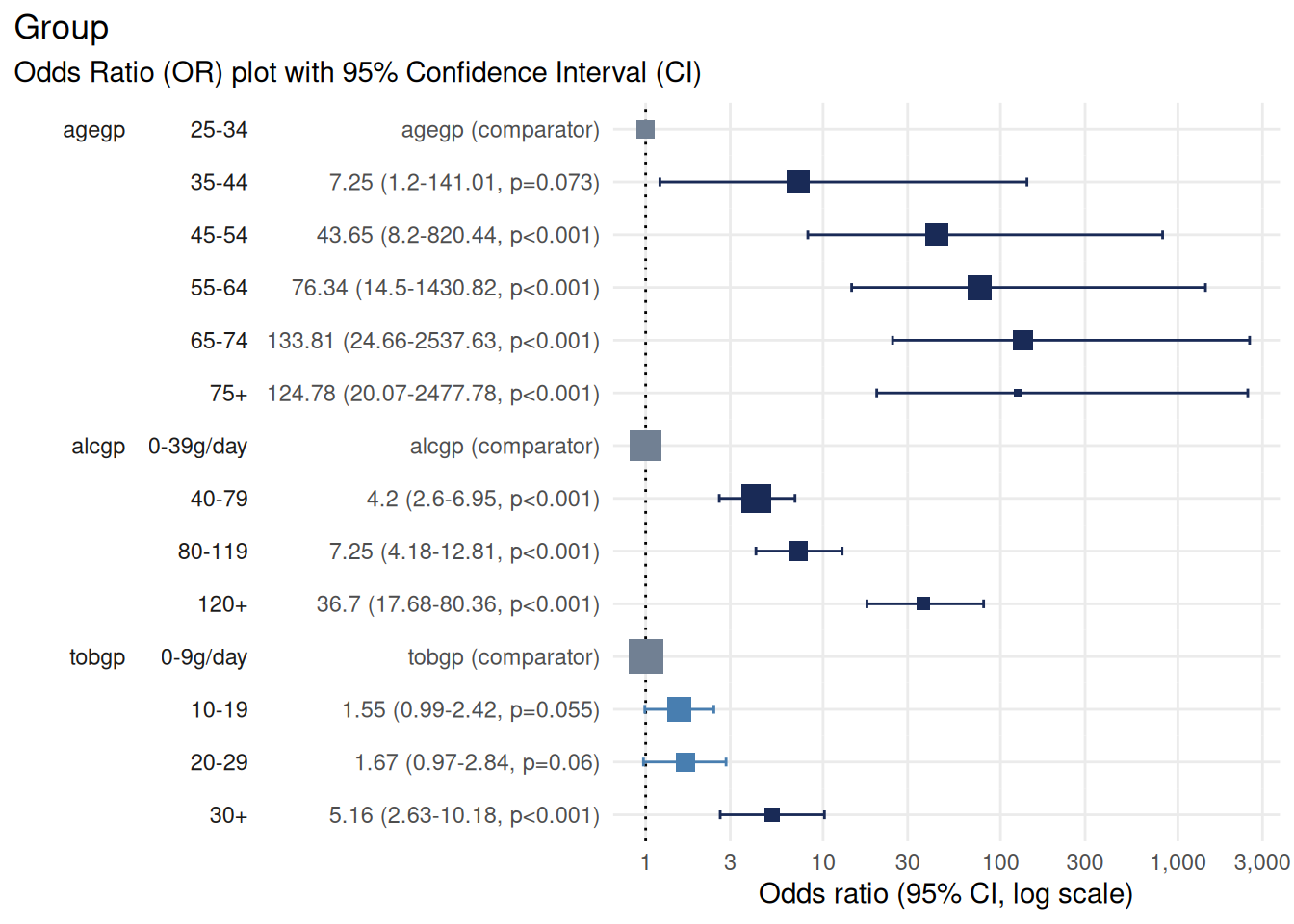Click the "Odds ratio (95% CI, log scale)" axis label

click(x=945, y=894)
